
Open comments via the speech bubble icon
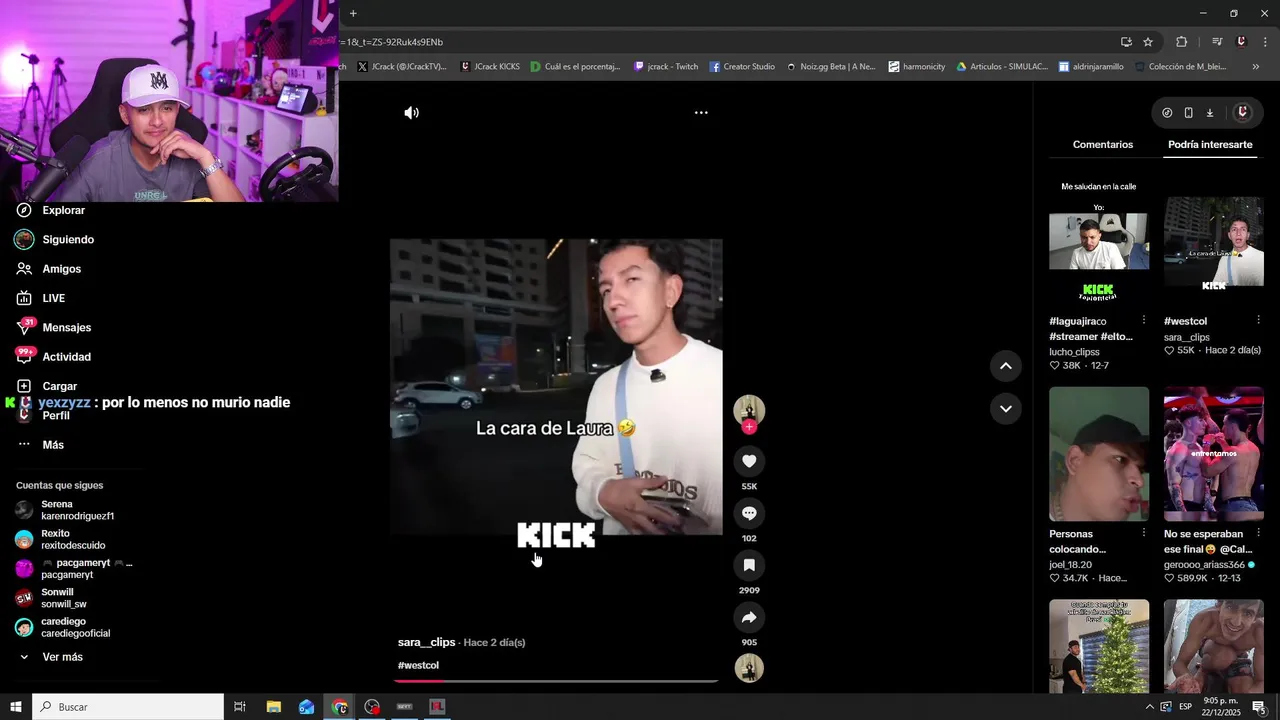(x=749, y=513)
